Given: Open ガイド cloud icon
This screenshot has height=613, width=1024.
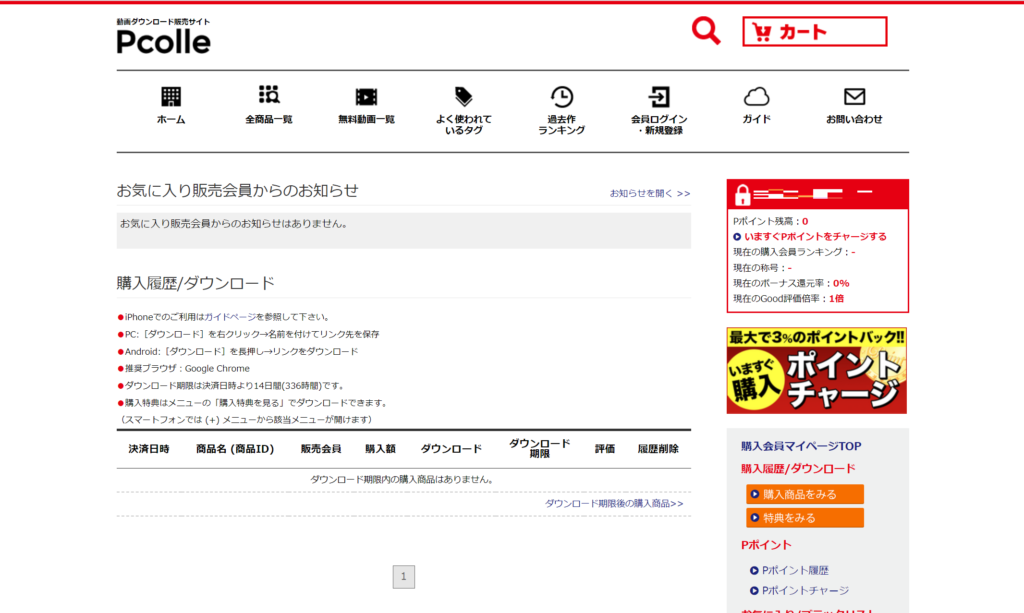Looking at the screenshot, I should [756, 97].
